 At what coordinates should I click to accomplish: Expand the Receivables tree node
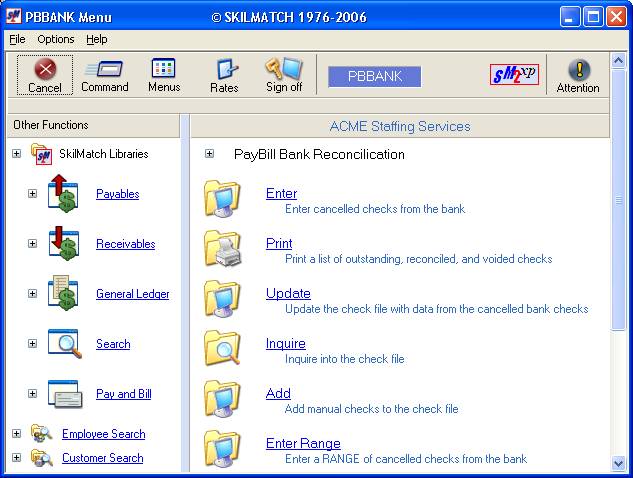[32, 243]
